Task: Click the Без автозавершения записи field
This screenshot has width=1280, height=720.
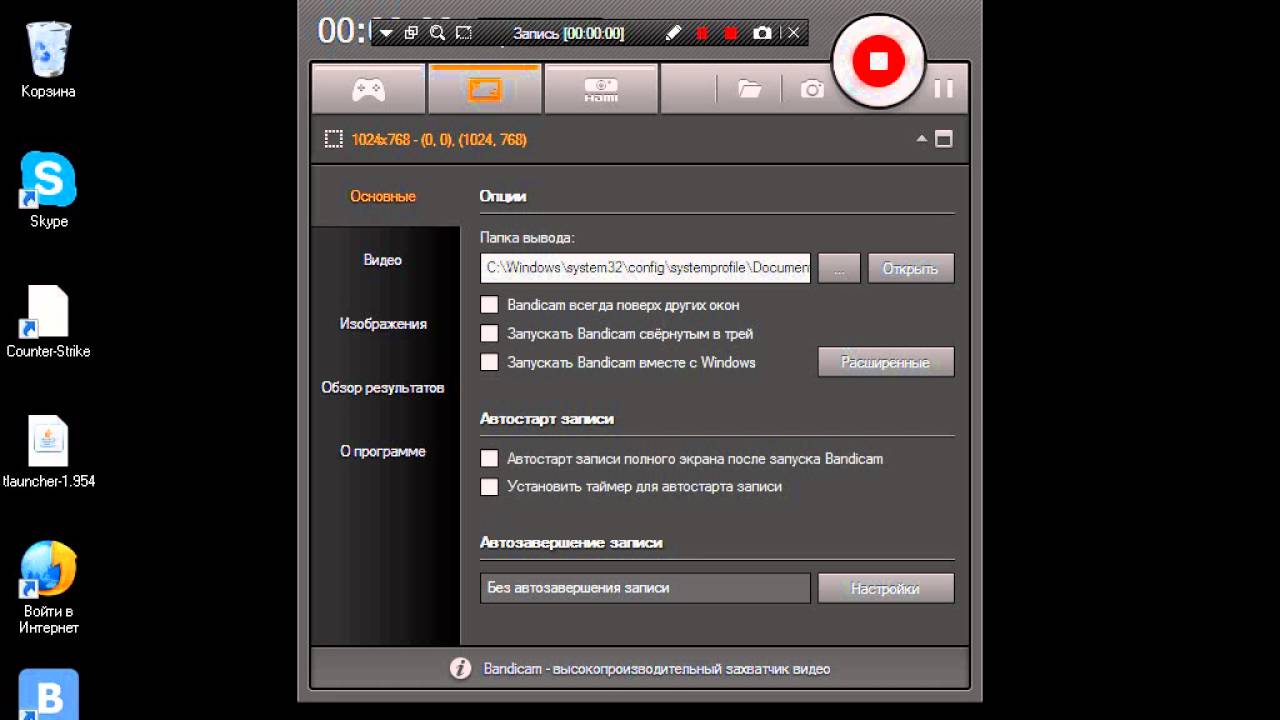Action: pos(645,588)
